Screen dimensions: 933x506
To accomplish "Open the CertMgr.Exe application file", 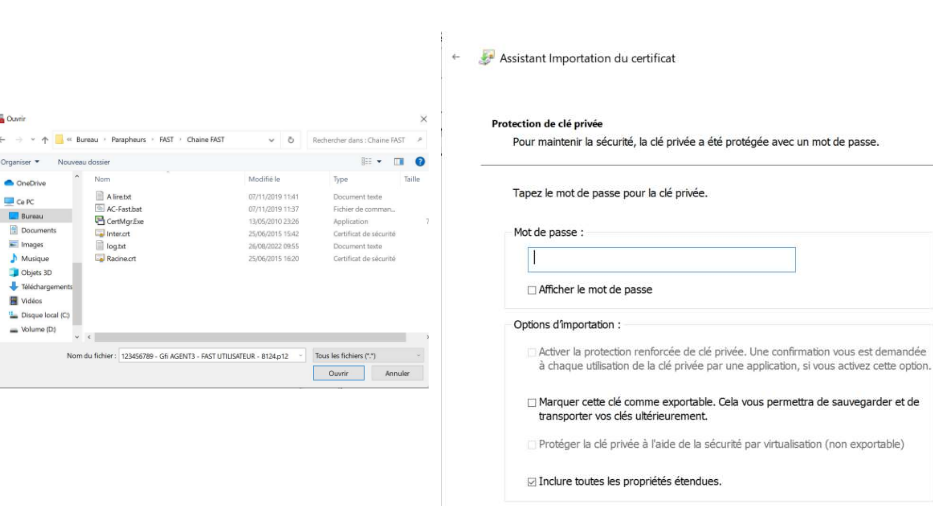I will click(x=125, y=221).
